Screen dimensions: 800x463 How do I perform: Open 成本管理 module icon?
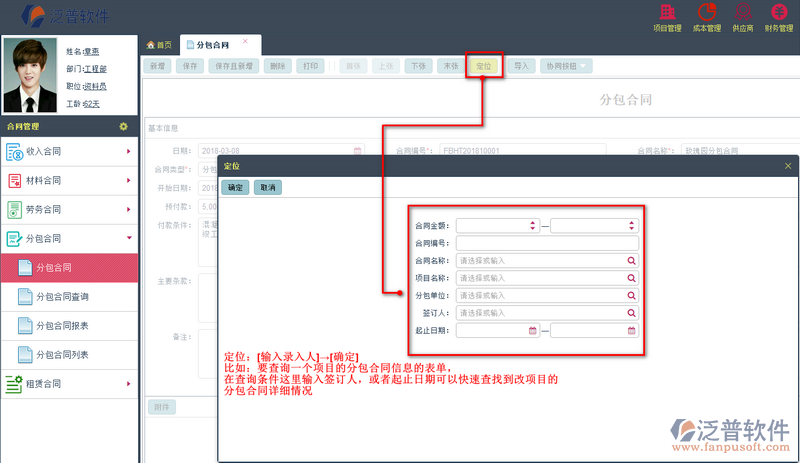click(x=707, y=12)
